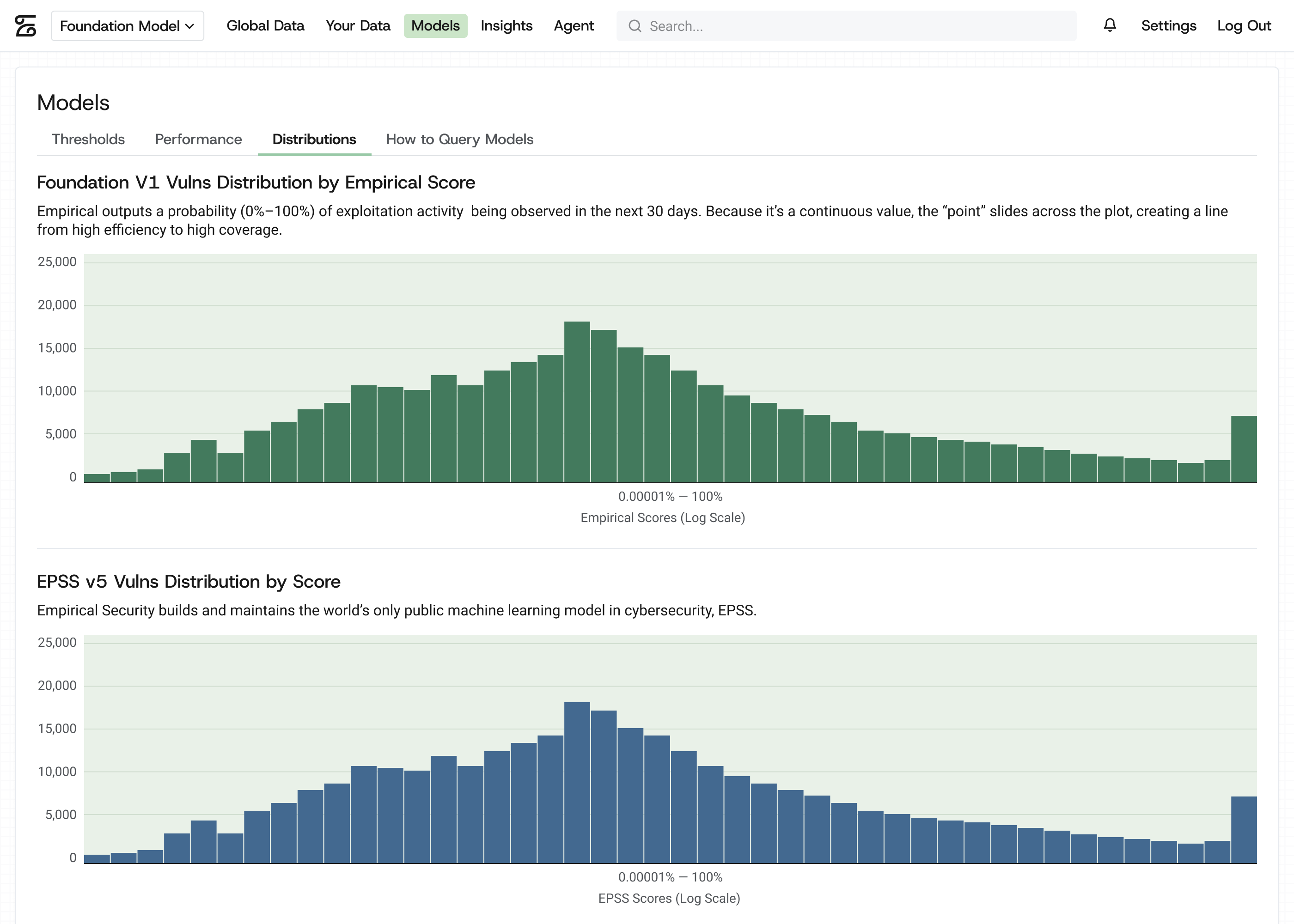Open the Insights section

[x=507, y=25]
